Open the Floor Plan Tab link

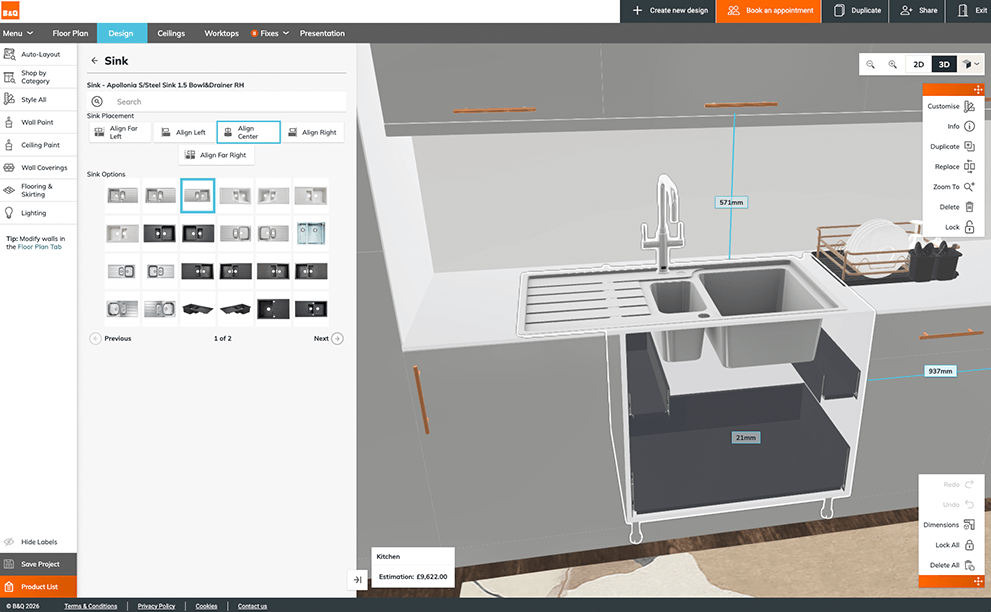[x=41, y=245]
